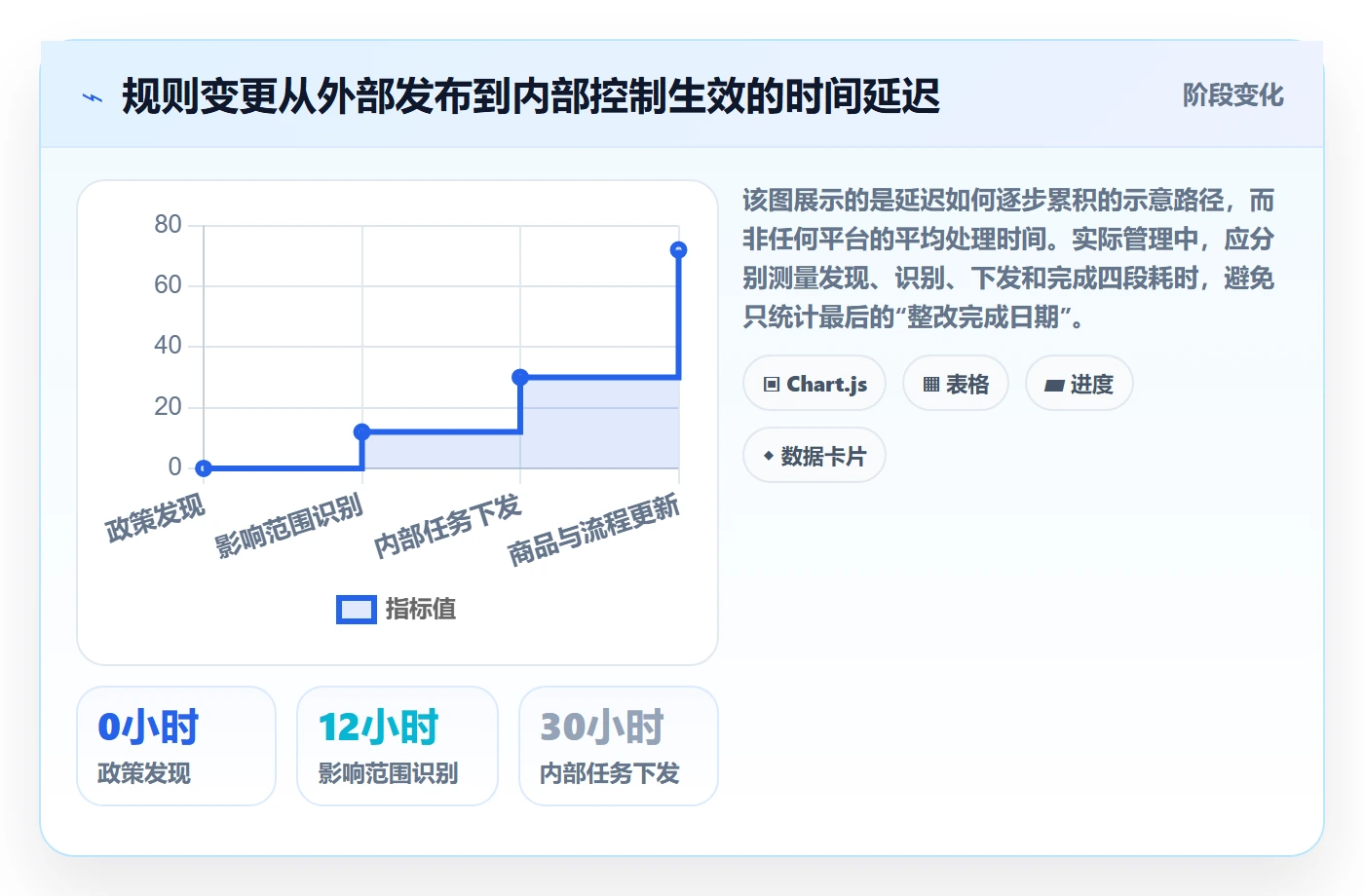
Task: Click the bar icon on 进度 tag
Action: point(1054,386)
